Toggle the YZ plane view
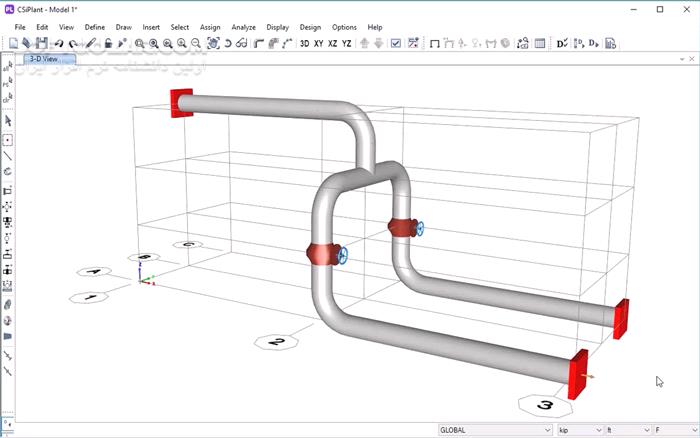The height and width of the screenshot is (438, 700). (346, 43)
